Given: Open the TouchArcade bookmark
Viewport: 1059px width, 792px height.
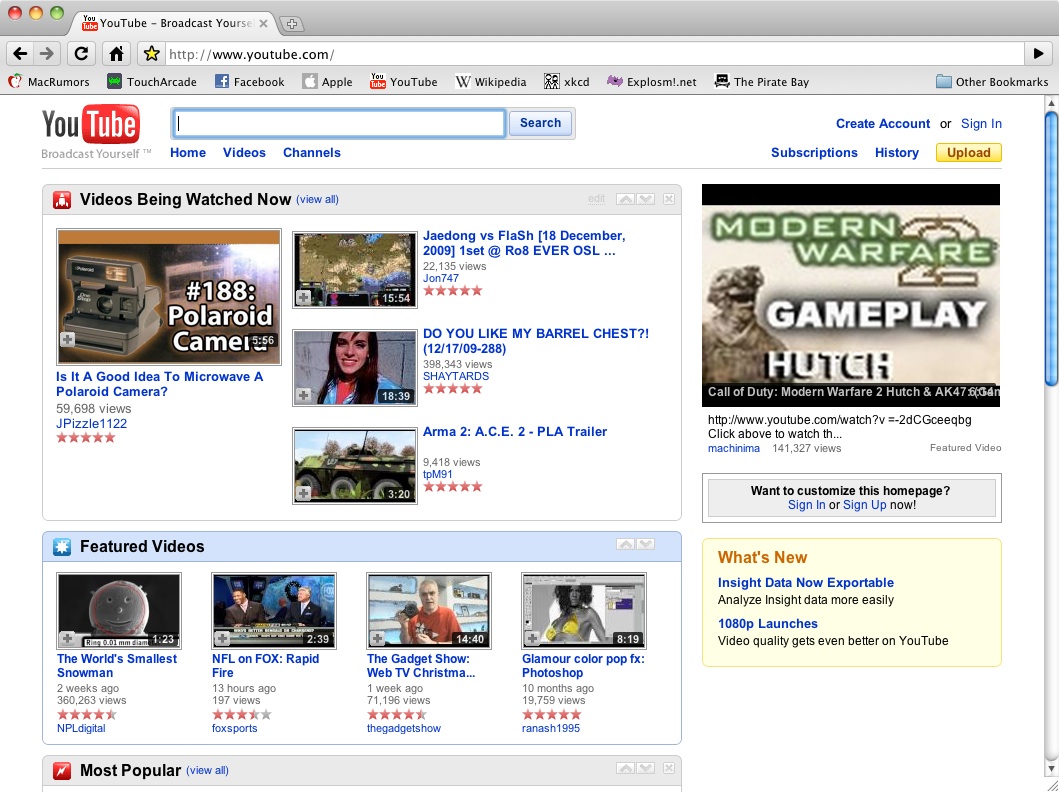Looking at the screenshot, I should click(x=152, y=82).
